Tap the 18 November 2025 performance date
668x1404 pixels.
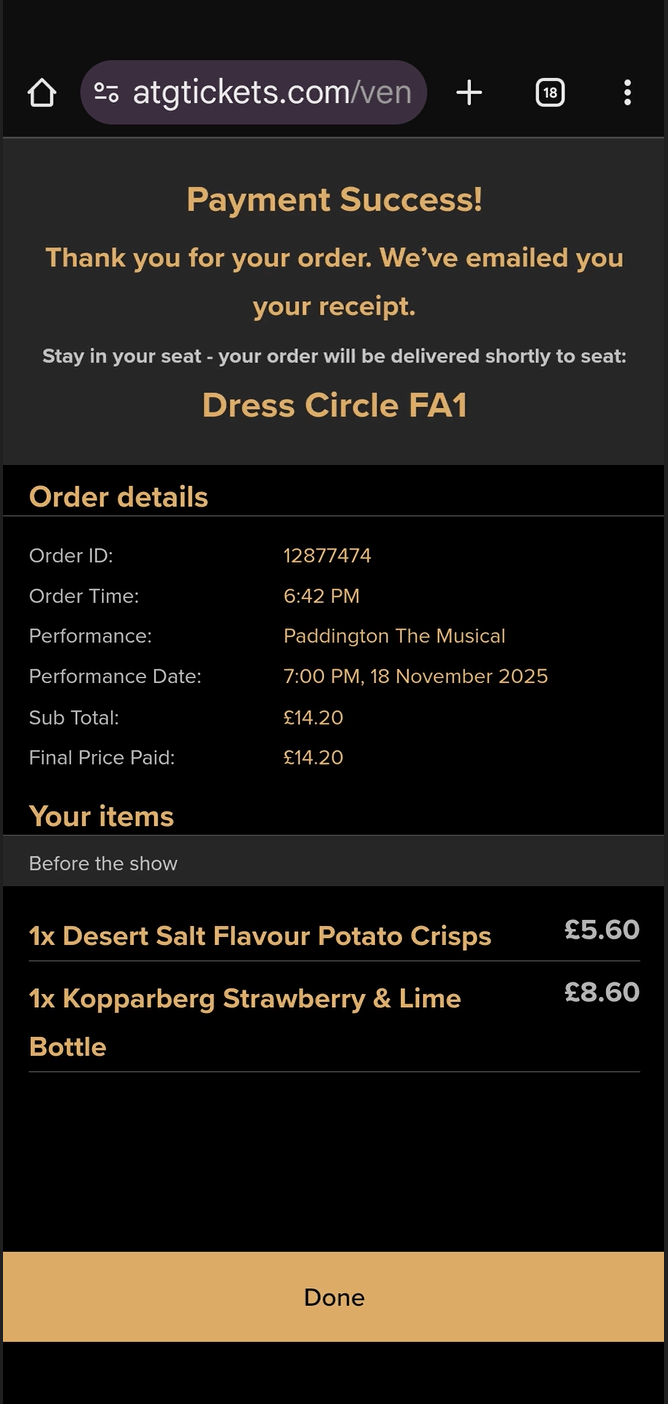(415, 676)
